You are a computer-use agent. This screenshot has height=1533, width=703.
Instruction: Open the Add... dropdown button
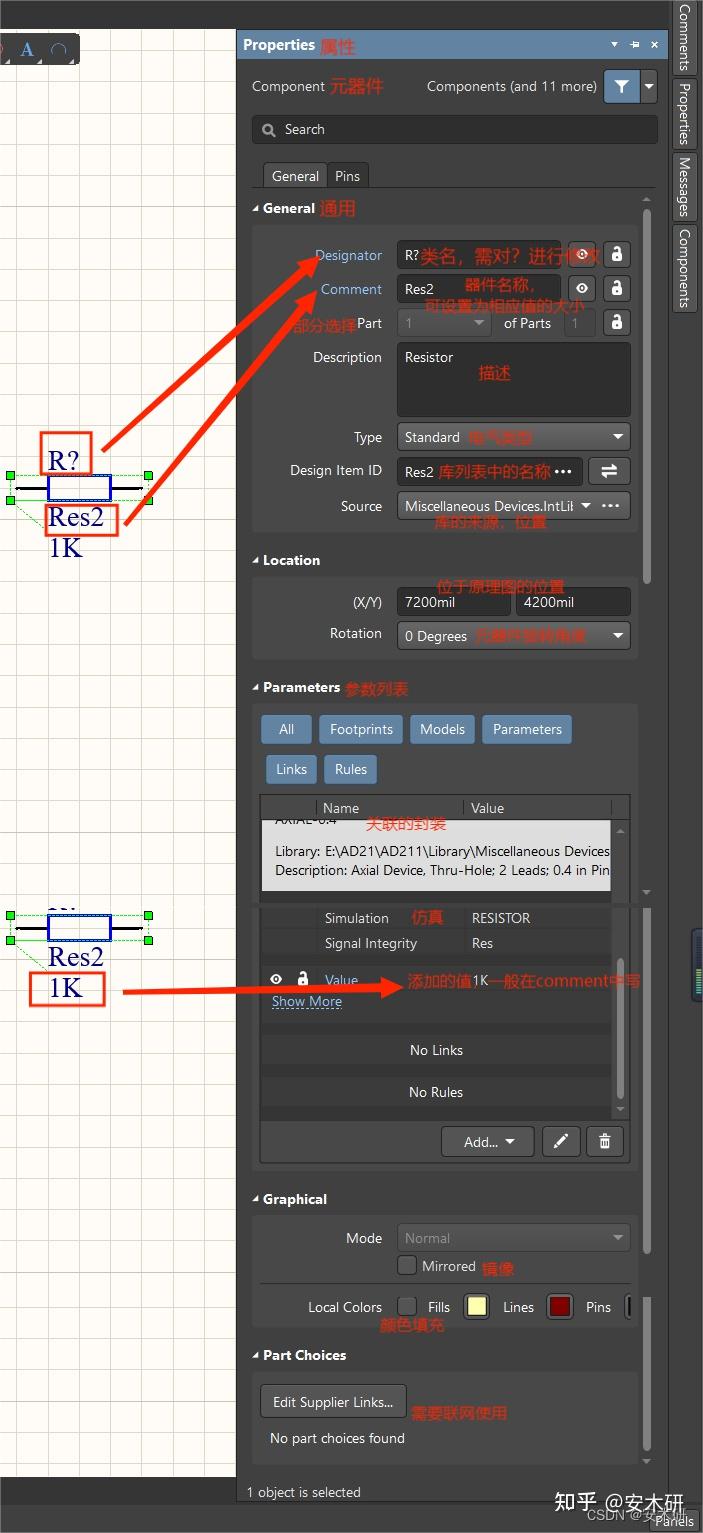coord(490,1141)
